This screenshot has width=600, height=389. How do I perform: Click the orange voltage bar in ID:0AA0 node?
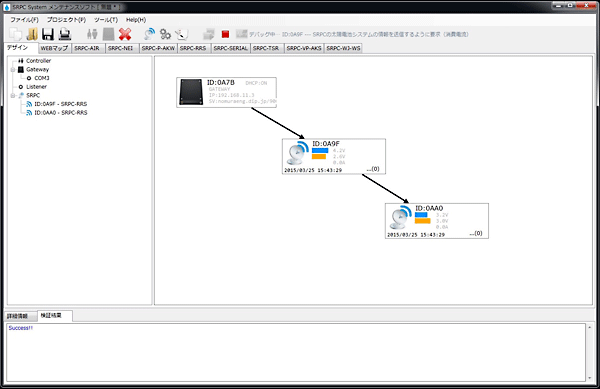[422, 221]
